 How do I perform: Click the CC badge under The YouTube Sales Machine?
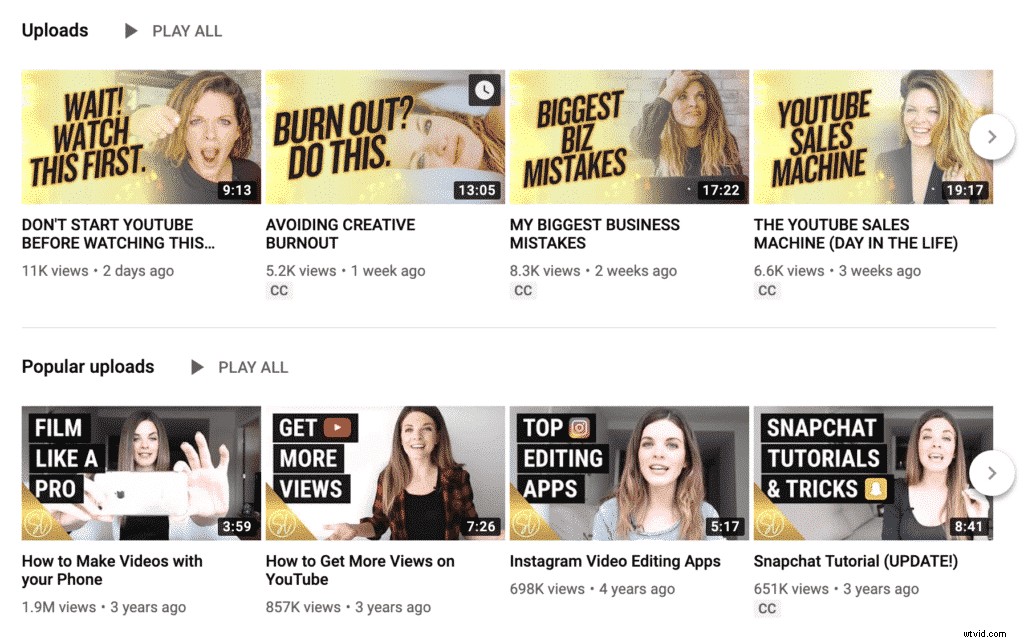point(767,291)
